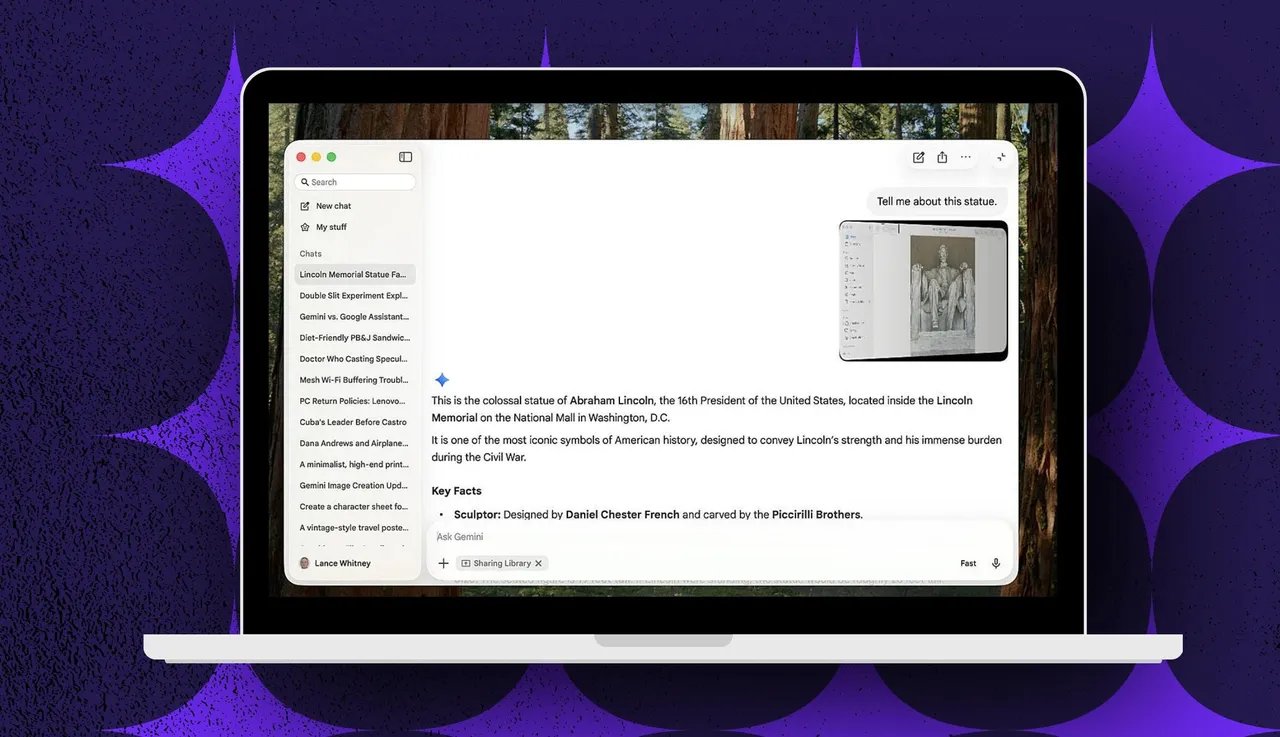Activate the microphone for voice input
This screenshot has width=1280, height=737.
pos(995,563)
